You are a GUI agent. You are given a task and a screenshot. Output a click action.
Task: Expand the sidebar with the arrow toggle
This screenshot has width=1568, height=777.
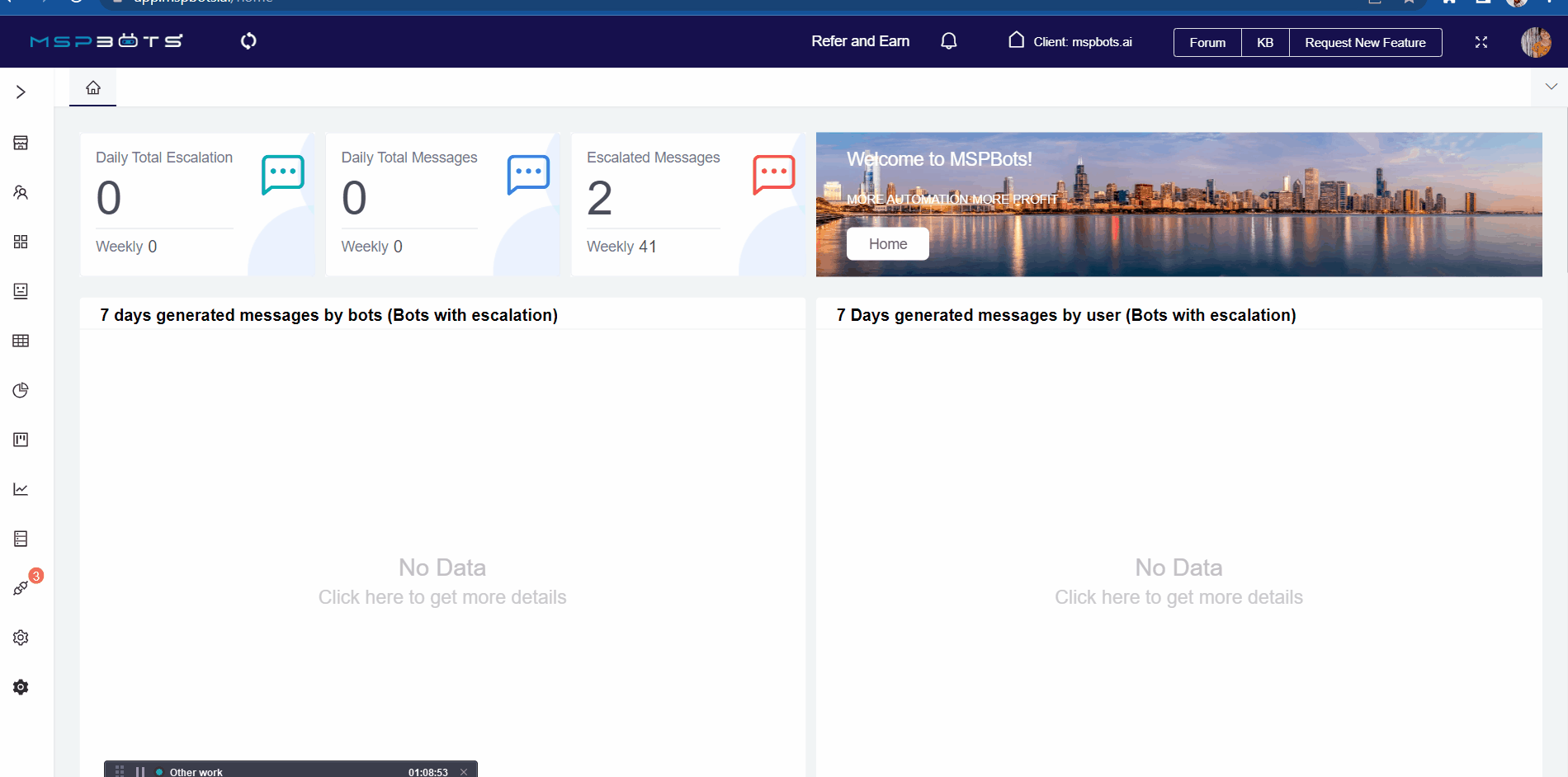point(20,92)
